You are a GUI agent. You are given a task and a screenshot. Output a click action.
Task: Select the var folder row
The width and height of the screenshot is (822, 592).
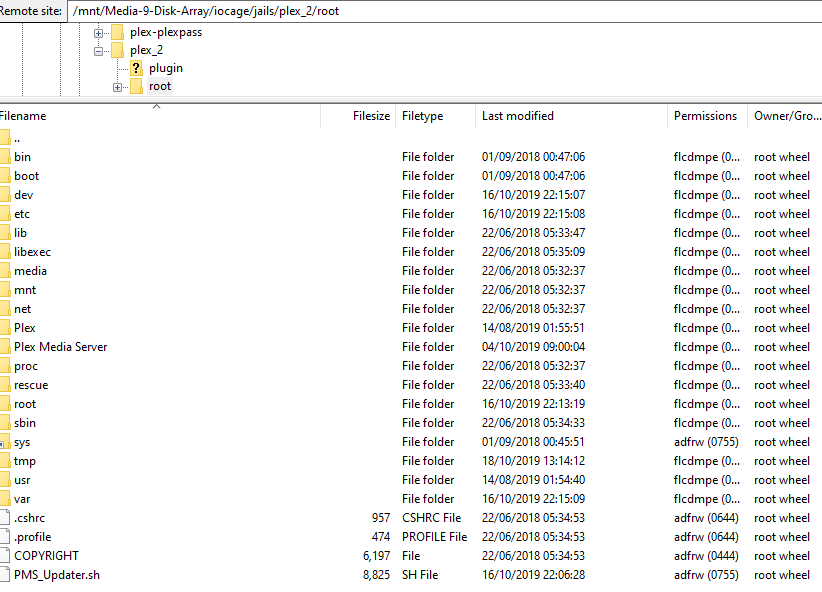(x=411, y=499)
